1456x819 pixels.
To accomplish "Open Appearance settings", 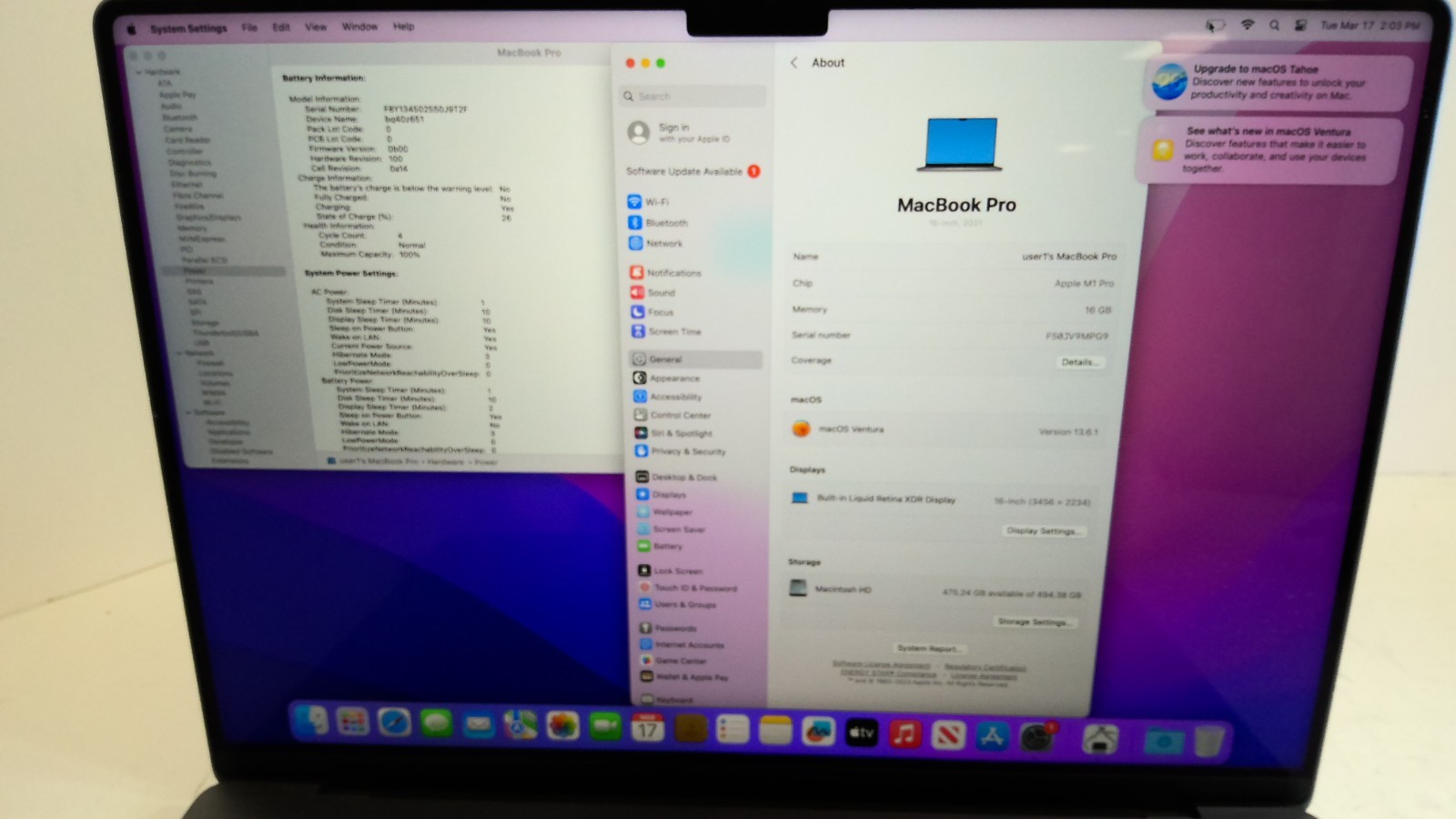I will [x=666, y=378].
